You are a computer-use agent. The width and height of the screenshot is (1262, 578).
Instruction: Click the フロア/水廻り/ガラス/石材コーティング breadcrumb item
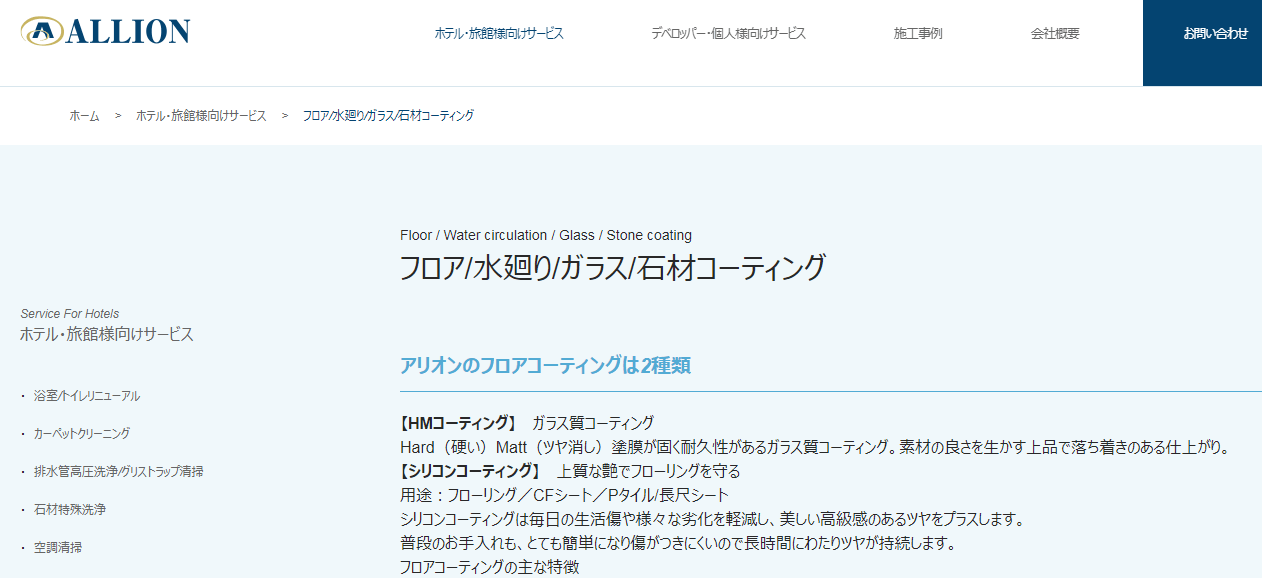pyautogui.click(x=388, y=116)
